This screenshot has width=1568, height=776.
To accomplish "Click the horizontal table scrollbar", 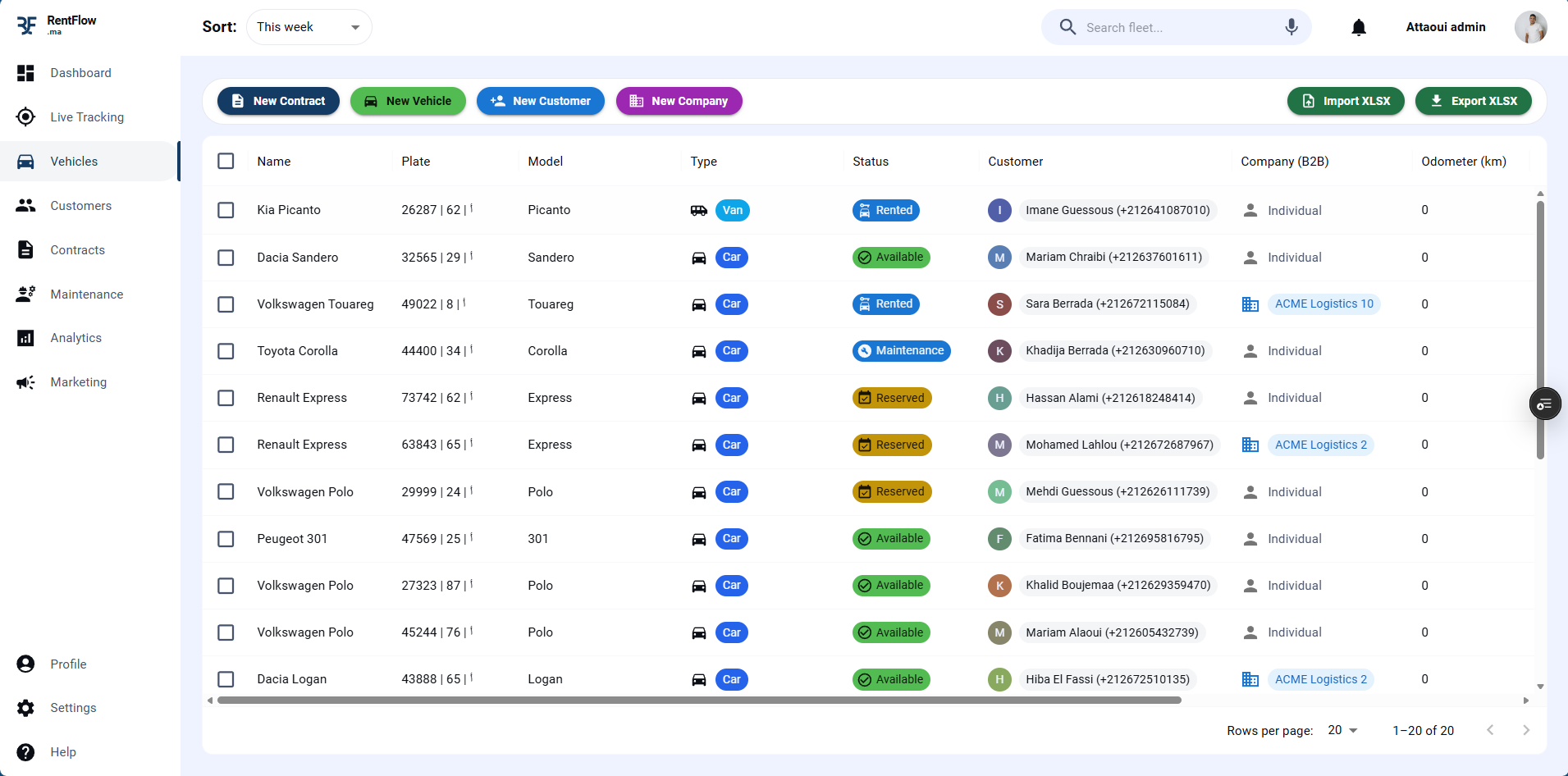I will [x=699, y=701].
